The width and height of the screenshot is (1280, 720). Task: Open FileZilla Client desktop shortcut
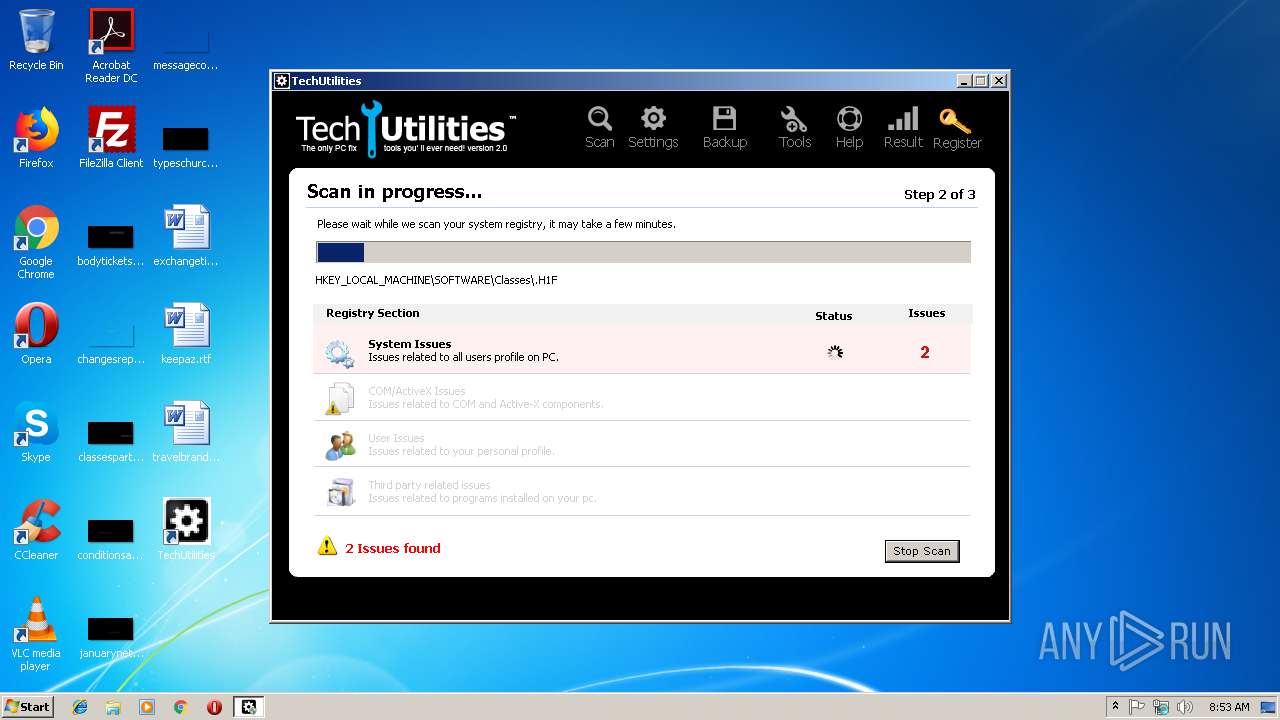111,138
